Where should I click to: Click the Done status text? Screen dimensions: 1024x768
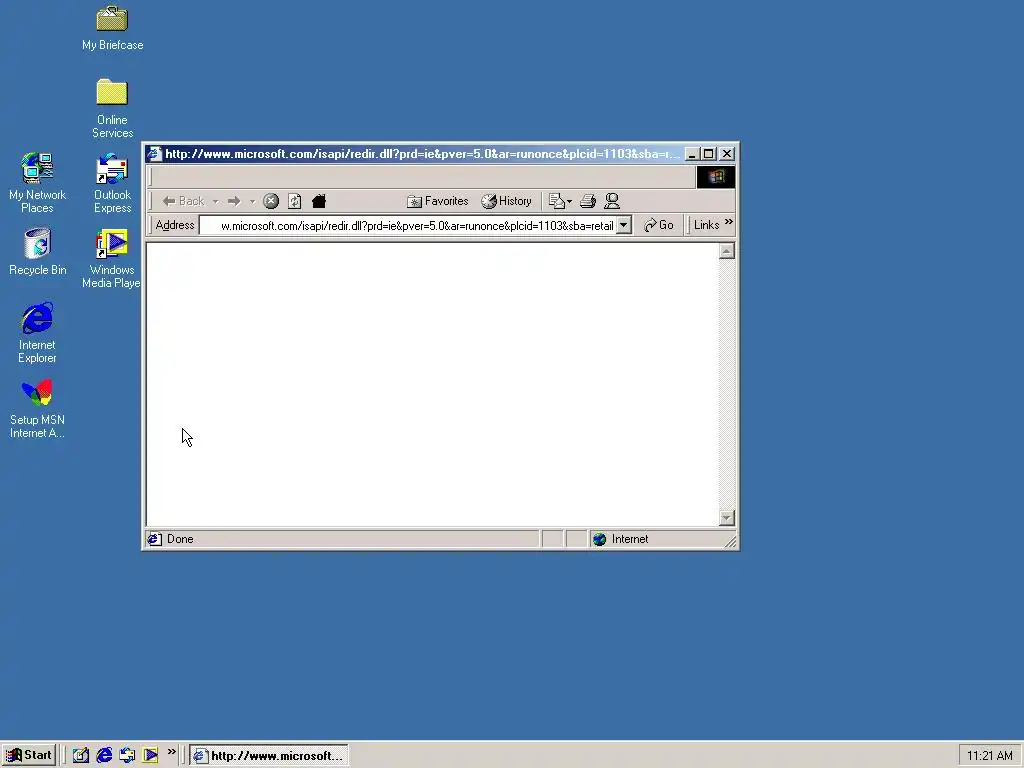pyautogui.click(x=180, y=539)
